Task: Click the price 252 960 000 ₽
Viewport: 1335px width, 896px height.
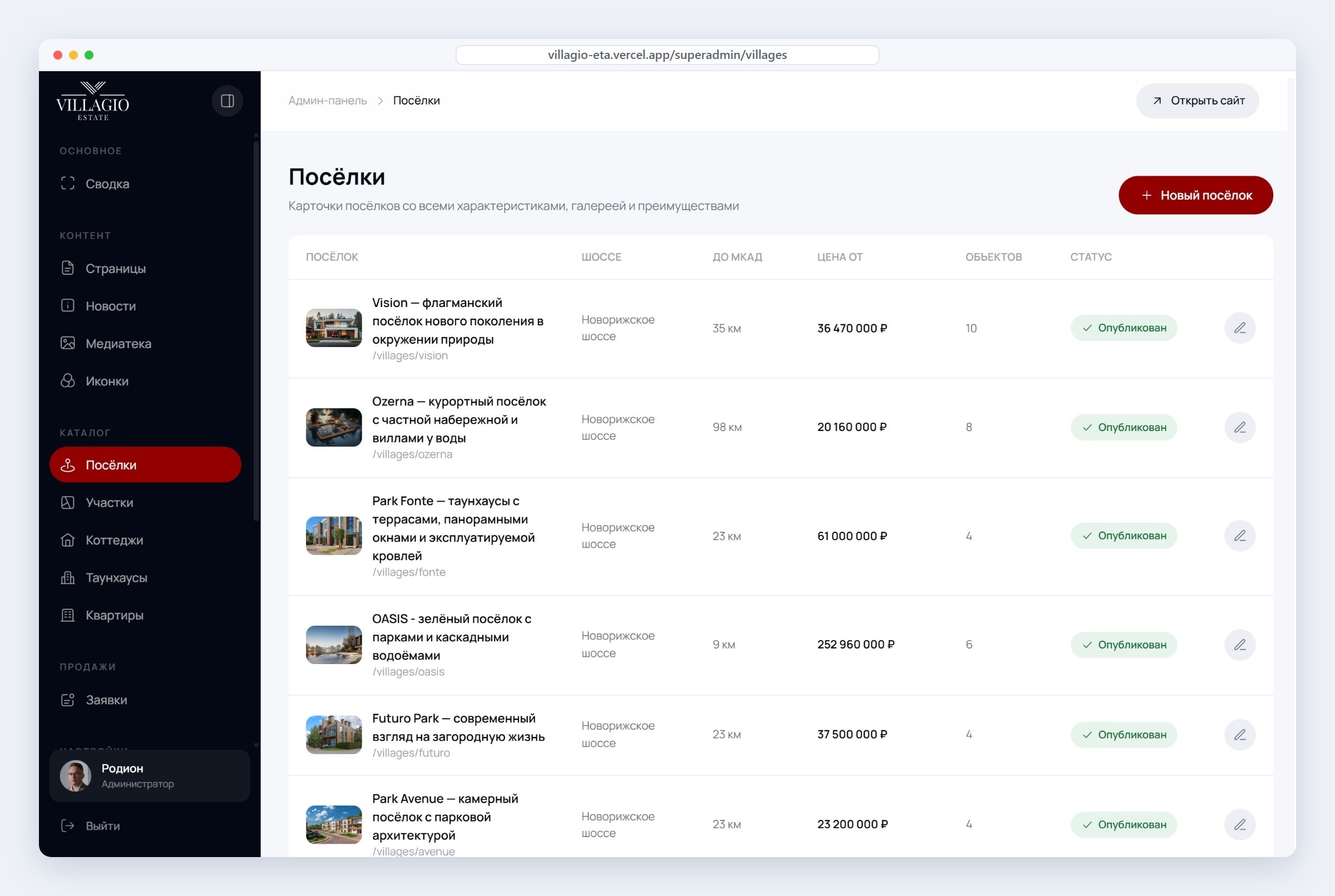Action: point(856,645)
